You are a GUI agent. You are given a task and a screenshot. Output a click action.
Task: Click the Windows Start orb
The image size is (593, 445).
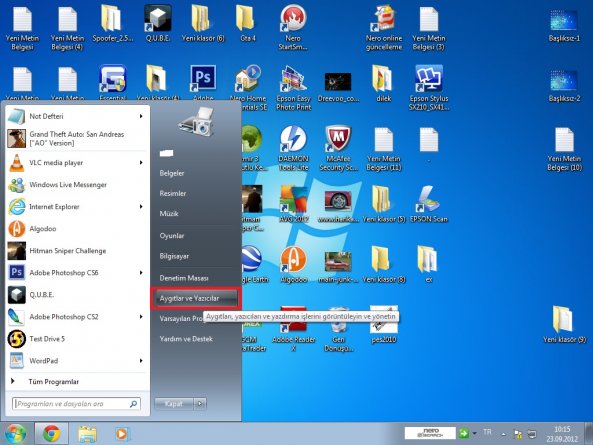pyautogui.click(x=16, y=434)
